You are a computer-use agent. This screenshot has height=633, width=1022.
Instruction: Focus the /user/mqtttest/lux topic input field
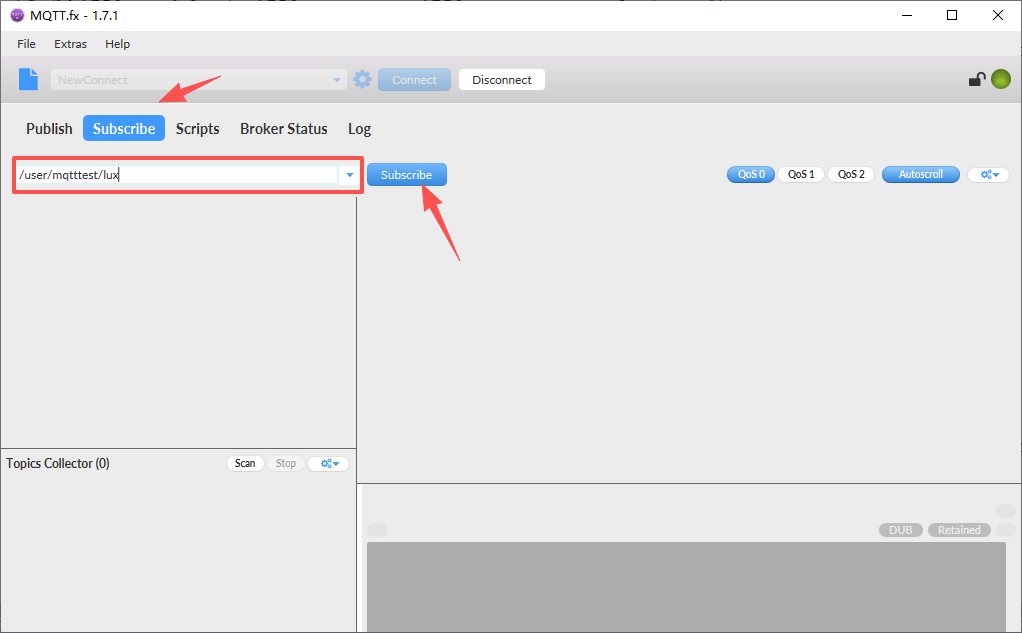[x=177, y=175]
